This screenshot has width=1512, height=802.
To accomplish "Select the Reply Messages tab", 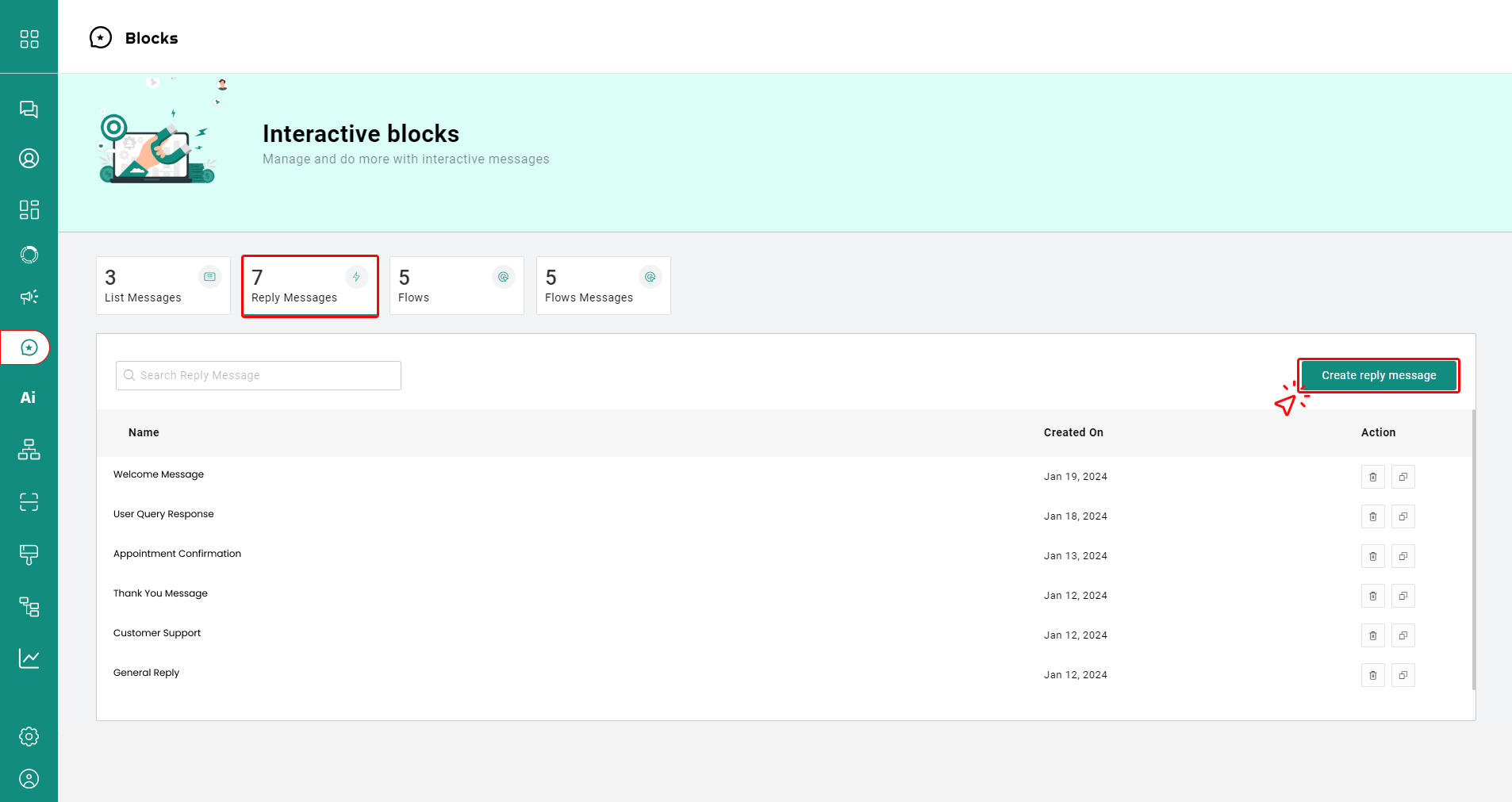I will 309,286.
